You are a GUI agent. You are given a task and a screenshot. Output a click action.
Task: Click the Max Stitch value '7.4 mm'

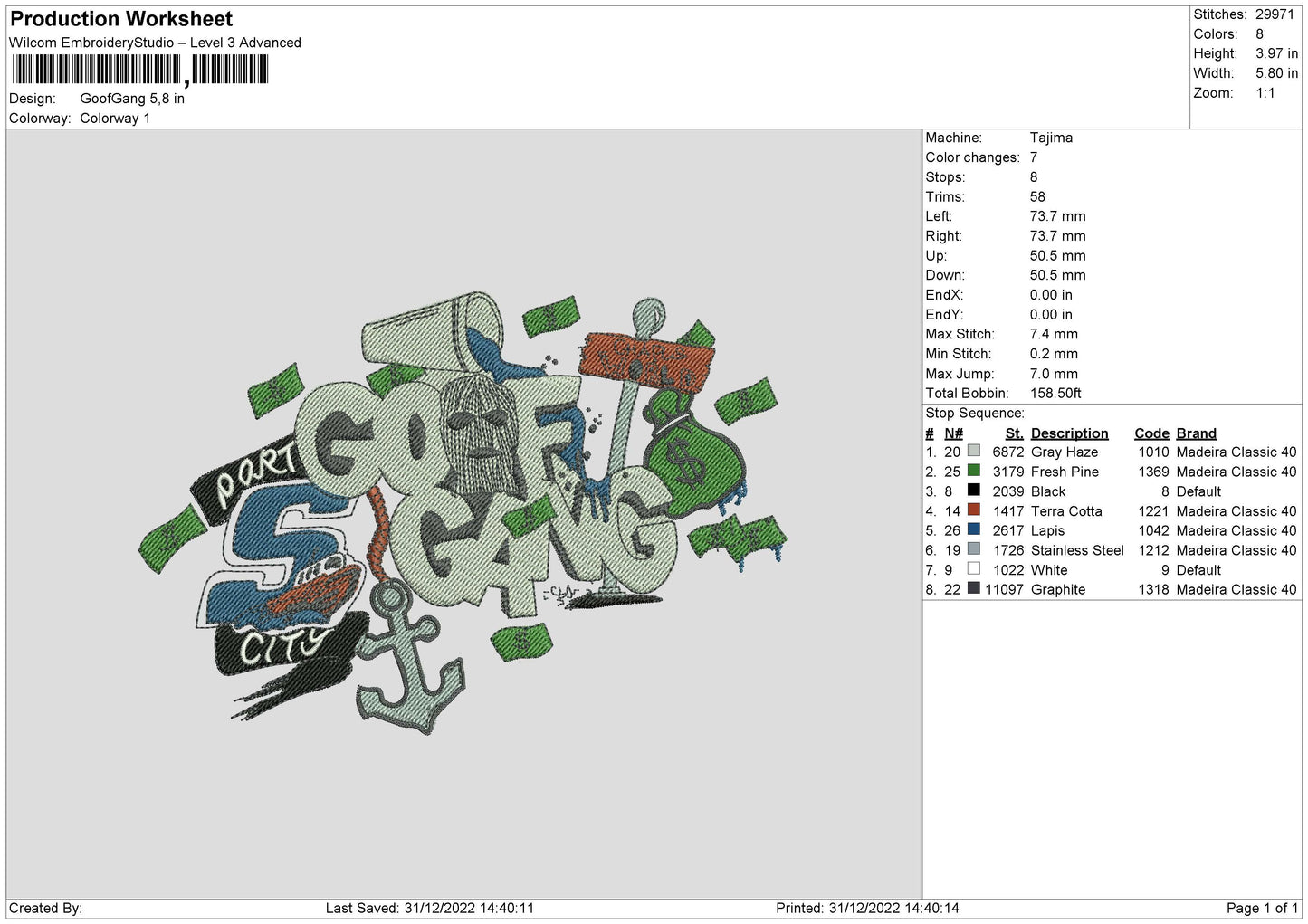click(1054, 334)
